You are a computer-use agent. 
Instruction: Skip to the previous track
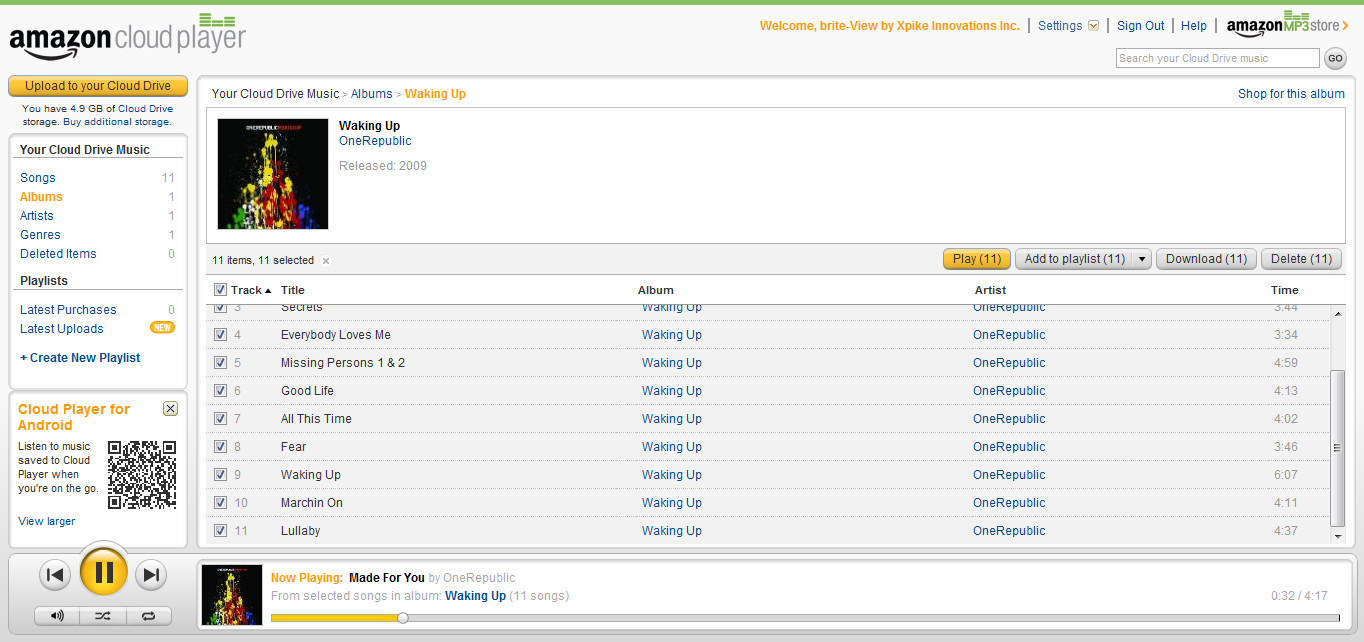(x=56, y=574)
